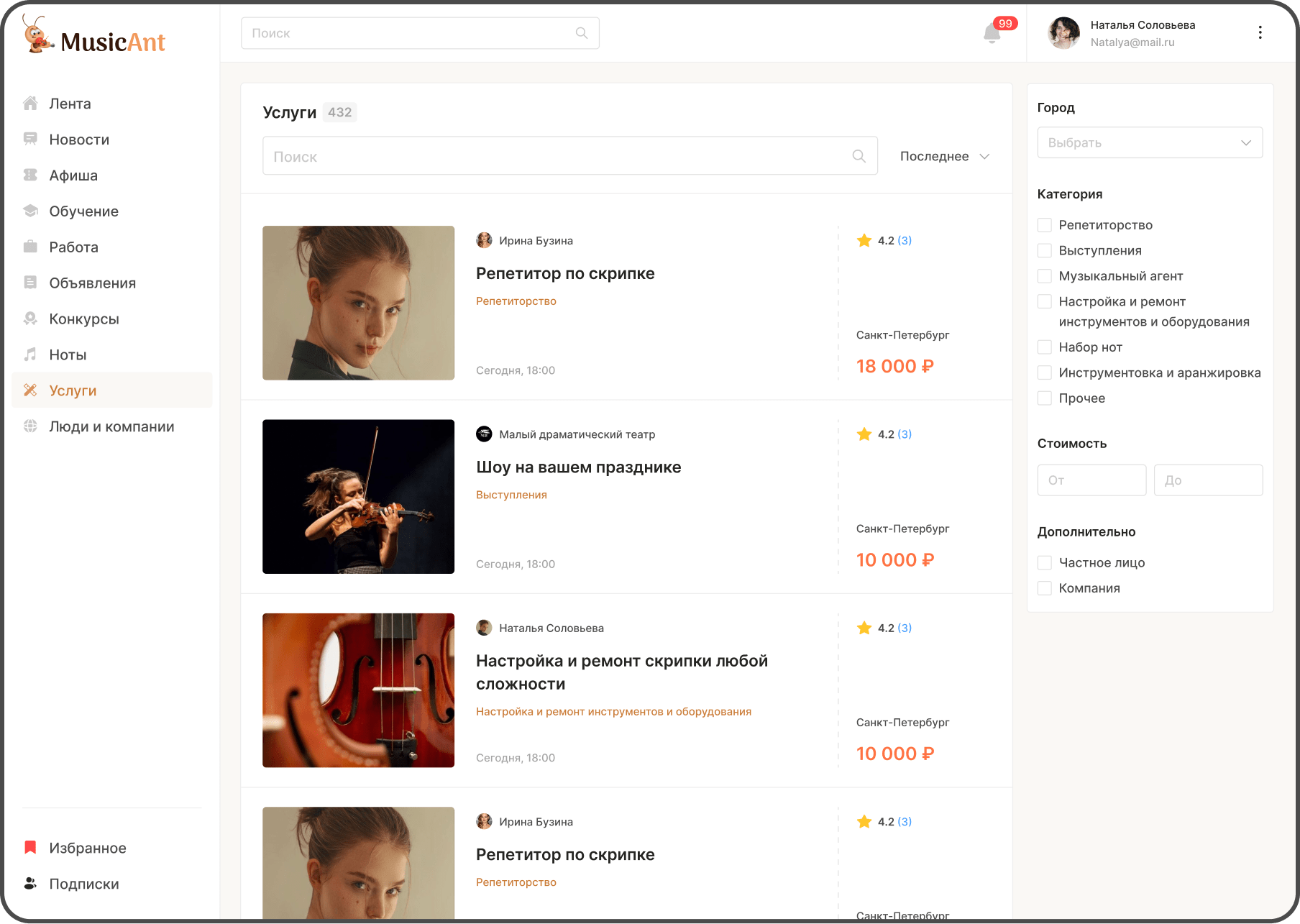1300x924 pixels.
Task: Open the Город city dropdown
Action: [1149, 142]
